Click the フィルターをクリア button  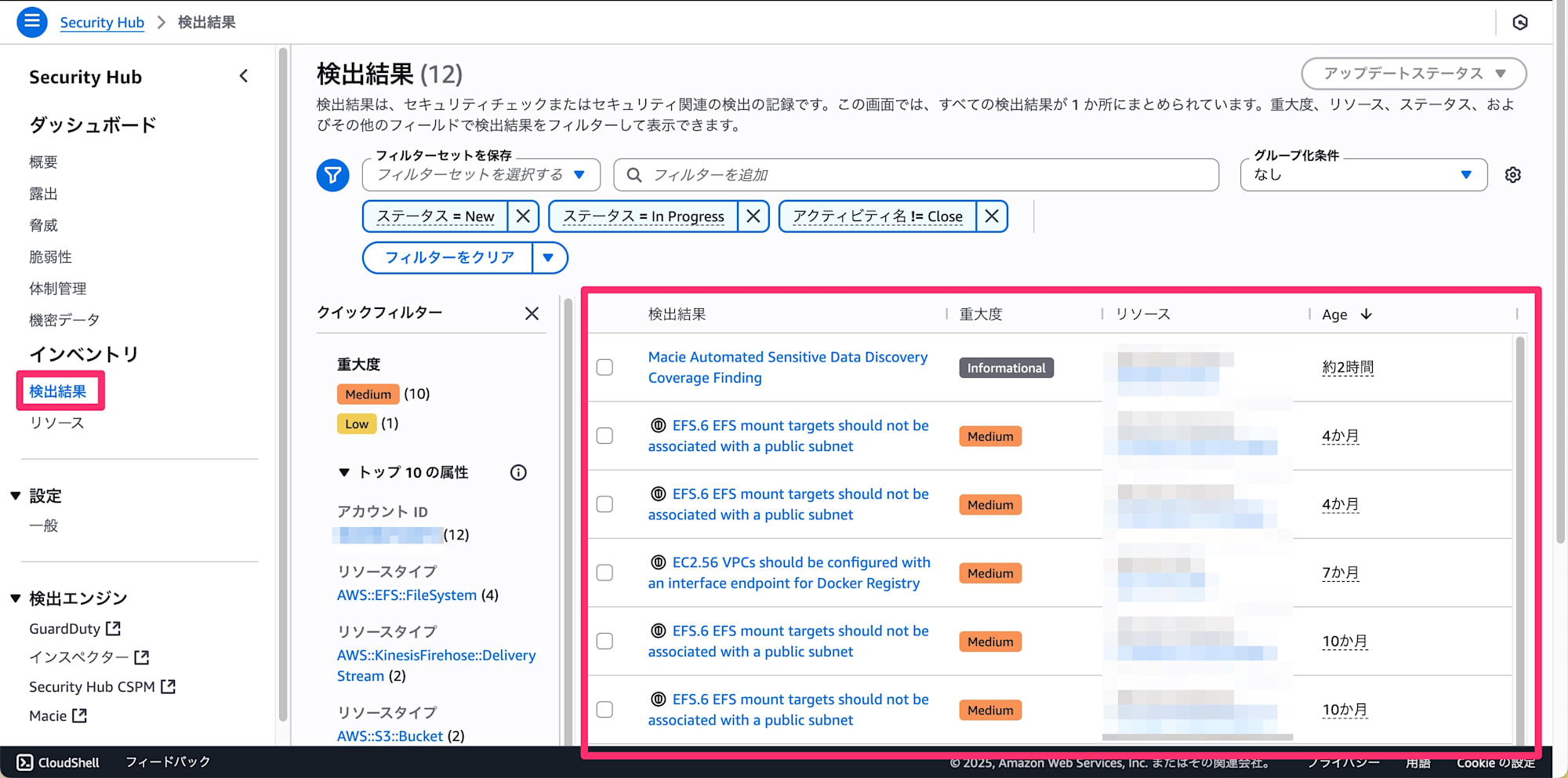pos(448,257)
